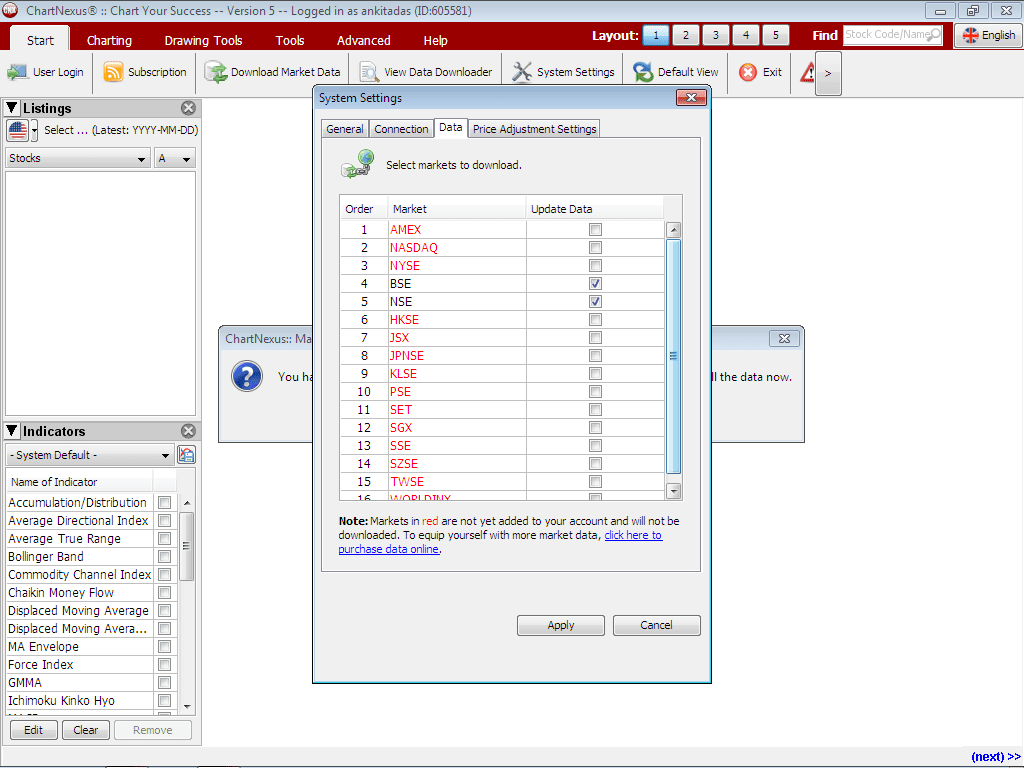Switch to the General settings tab
Screen dimensions: 1024x768
pyautogui.click(x=345, y=129)
